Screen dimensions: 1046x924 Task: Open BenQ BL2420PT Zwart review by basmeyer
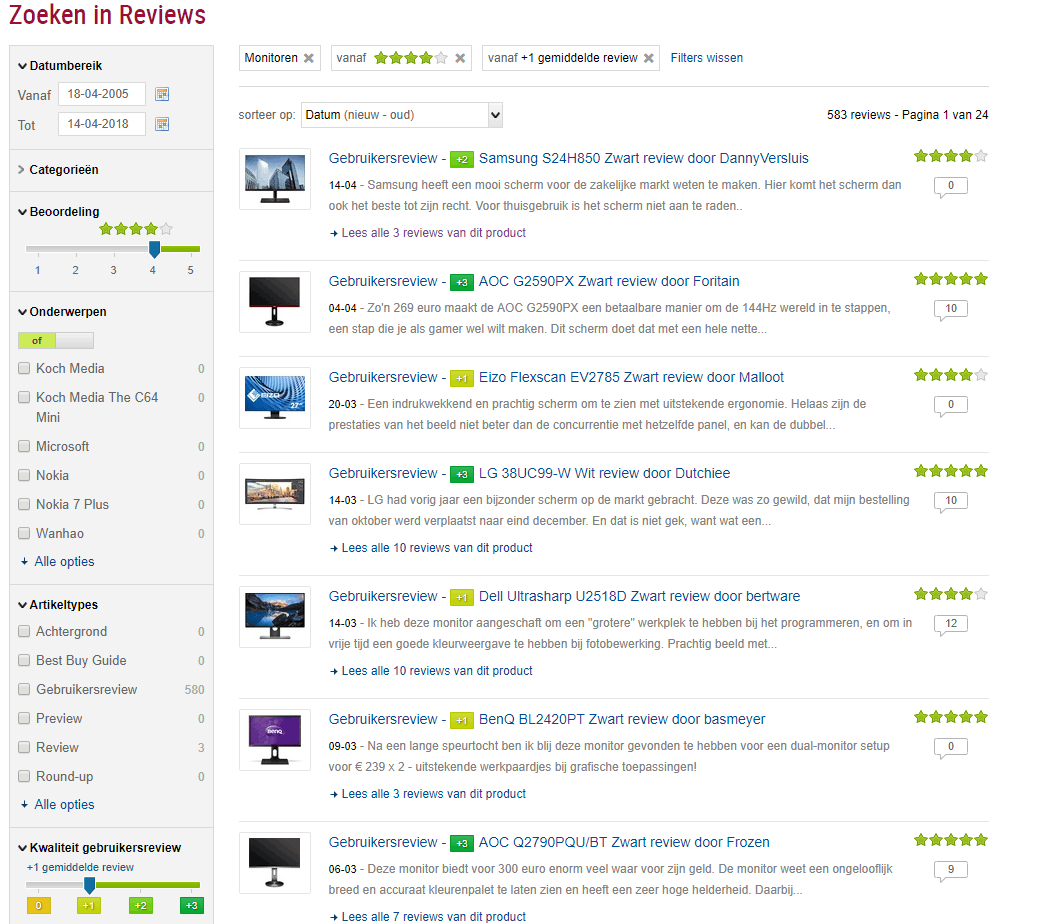pos(622,719)
